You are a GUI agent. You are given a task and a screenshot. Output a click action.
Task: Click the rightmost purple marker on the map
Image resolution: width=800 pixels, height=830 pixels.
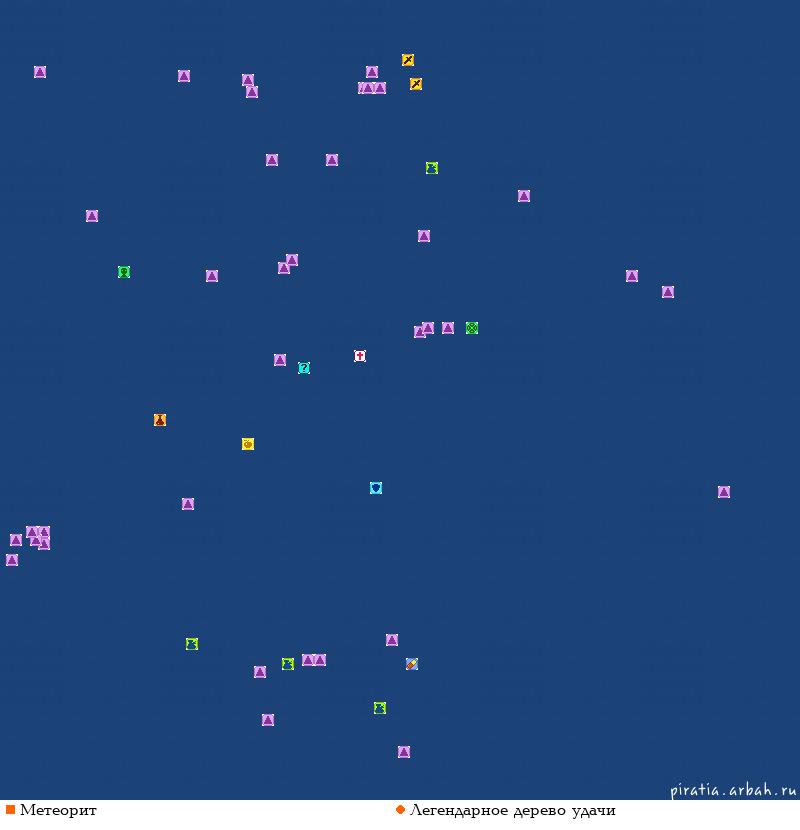pyautogui.click(x=724, y=492)
